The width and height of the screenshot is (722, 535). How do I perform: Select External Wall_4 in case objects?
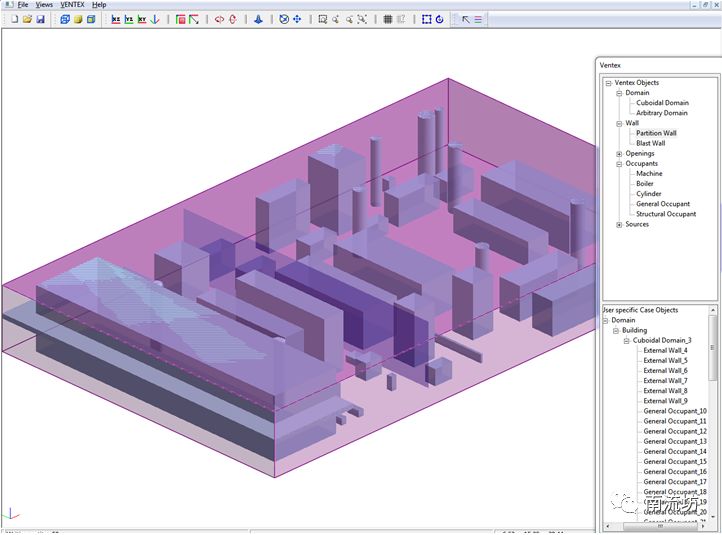click(x=665, y=351)
